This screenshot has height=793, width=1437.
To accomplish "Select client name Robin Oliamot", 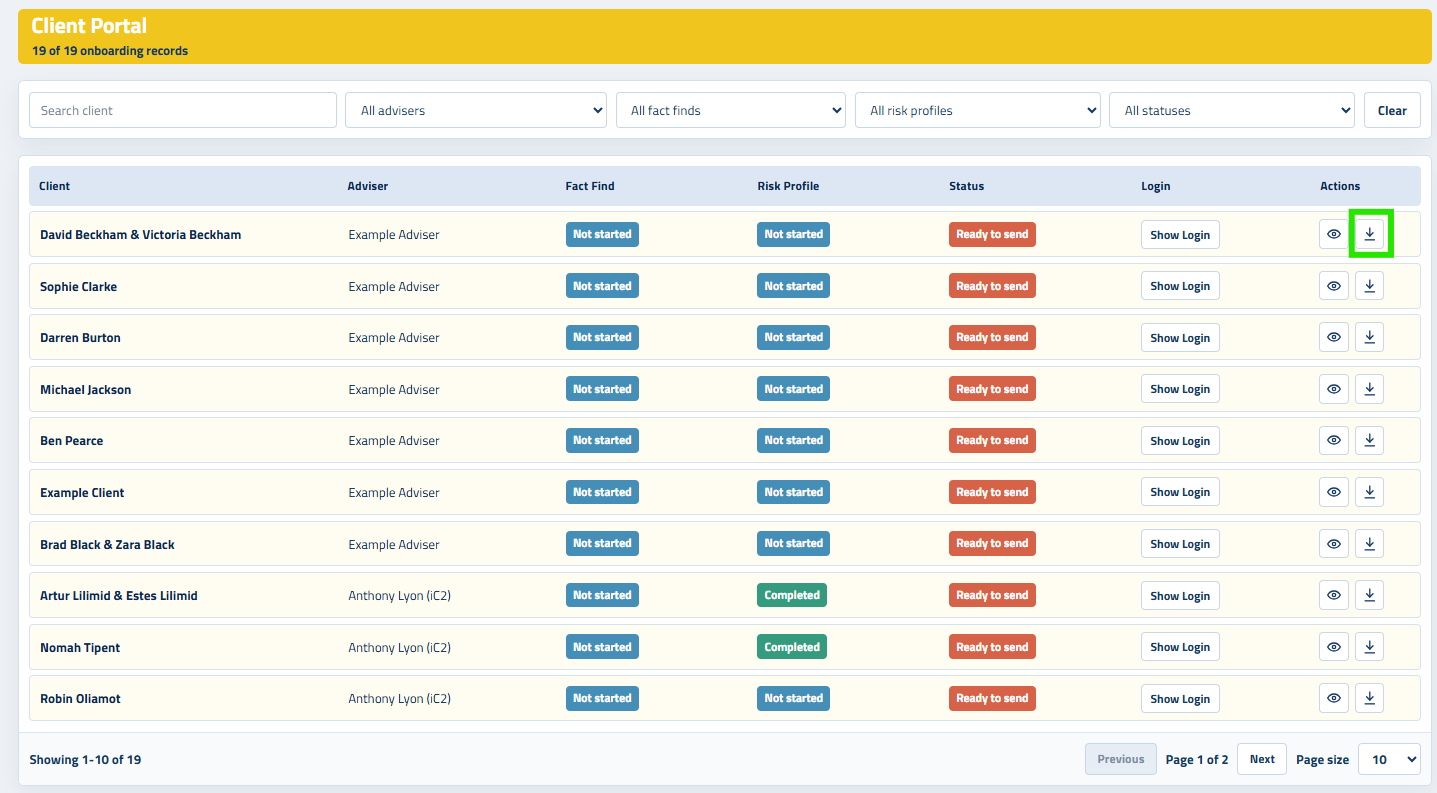I will click(80, 699).
